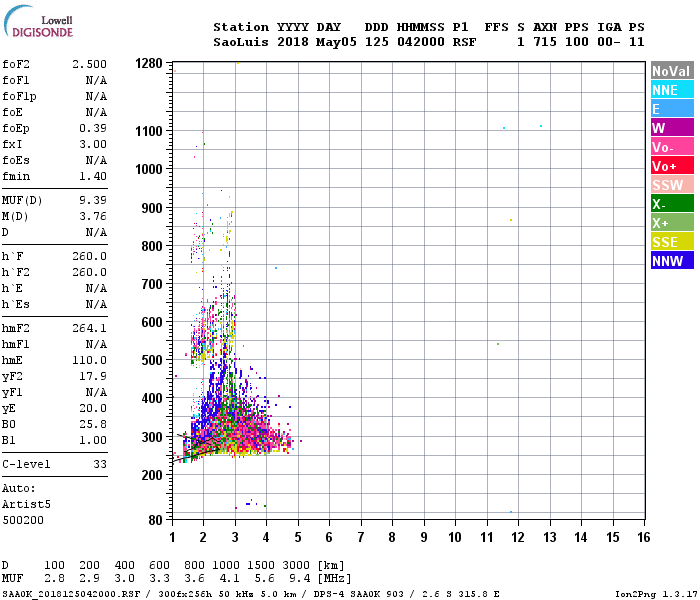Click the X+ legend color box

[x=672, y=223]
